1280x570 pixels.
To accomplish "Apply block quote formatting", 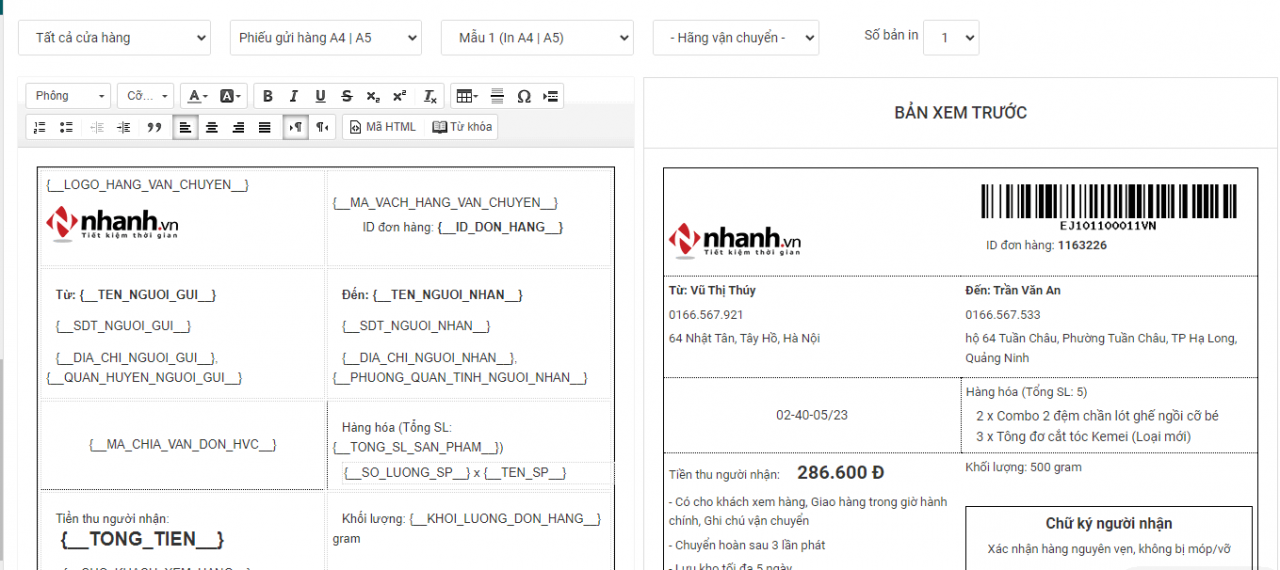I will point(154,127).
